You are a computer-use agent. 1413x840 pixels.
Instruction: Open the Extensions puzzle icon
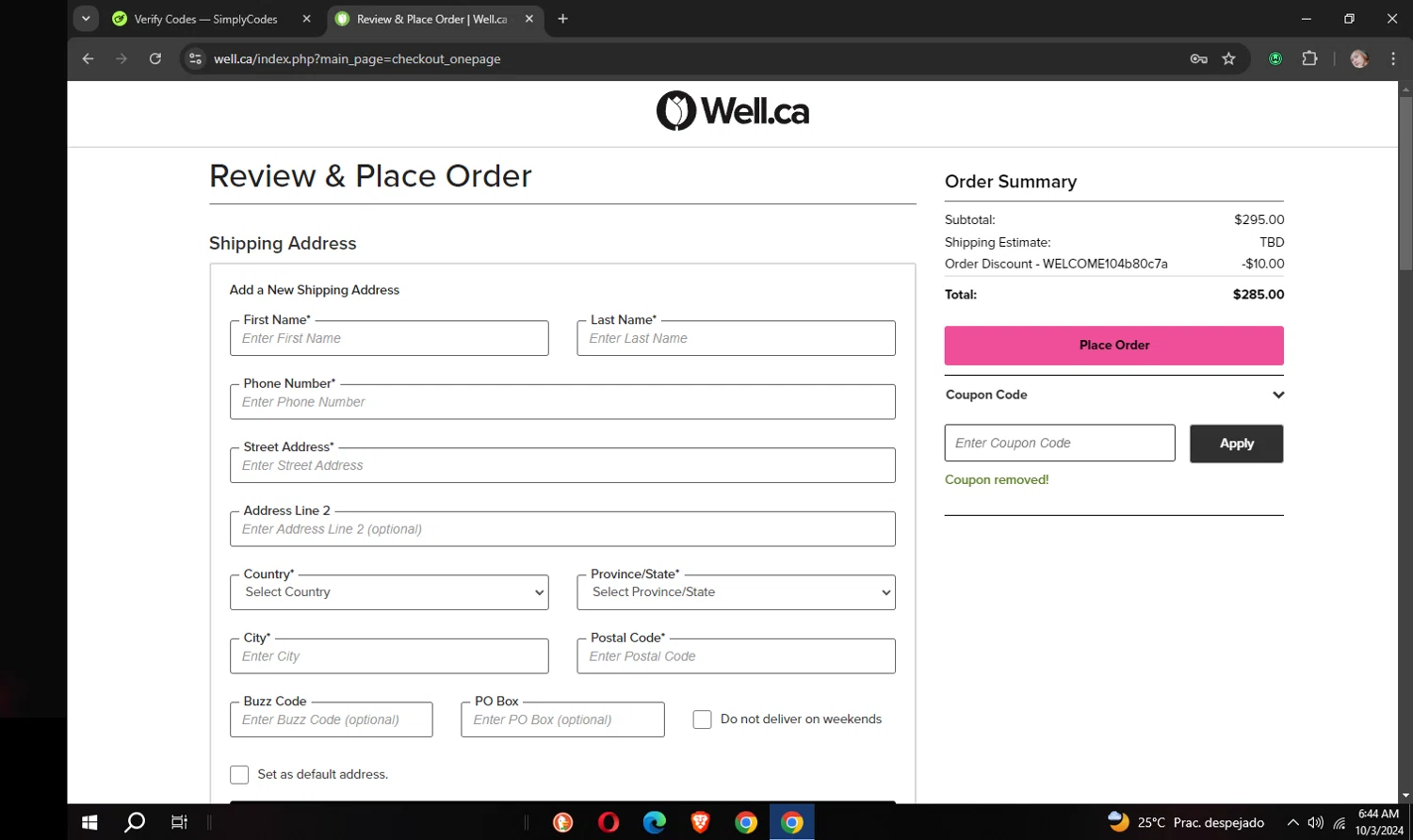pyautogui.click(x=1309, y=58)
